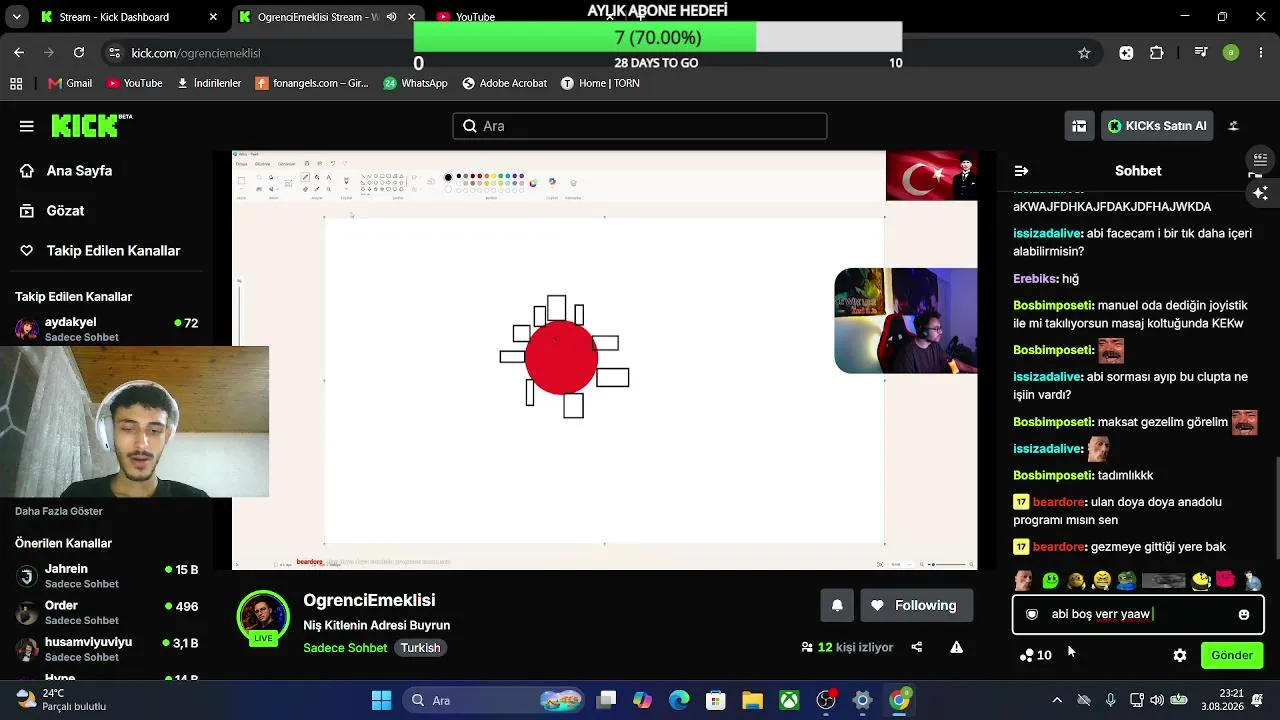Open the chest drops icon next to KICKs

[x=1079, y=126]
